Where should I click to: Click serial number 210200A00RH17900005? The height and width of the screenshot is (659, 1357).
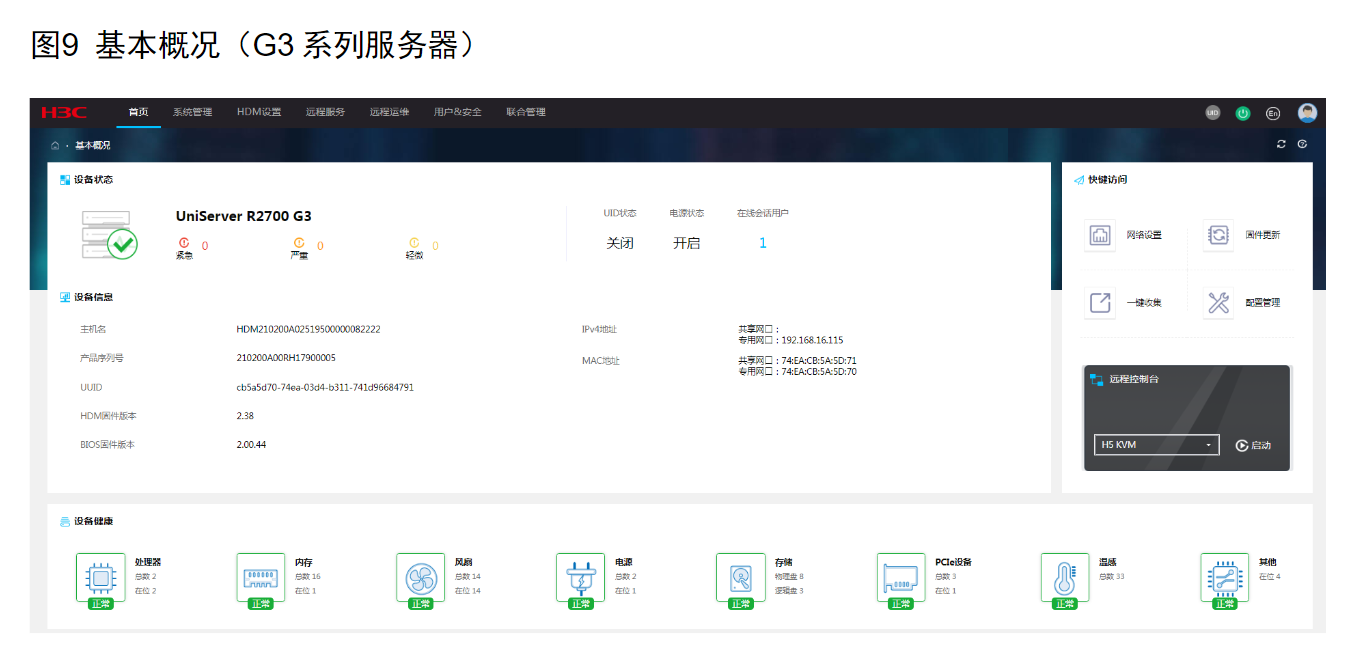pos(286,357)
